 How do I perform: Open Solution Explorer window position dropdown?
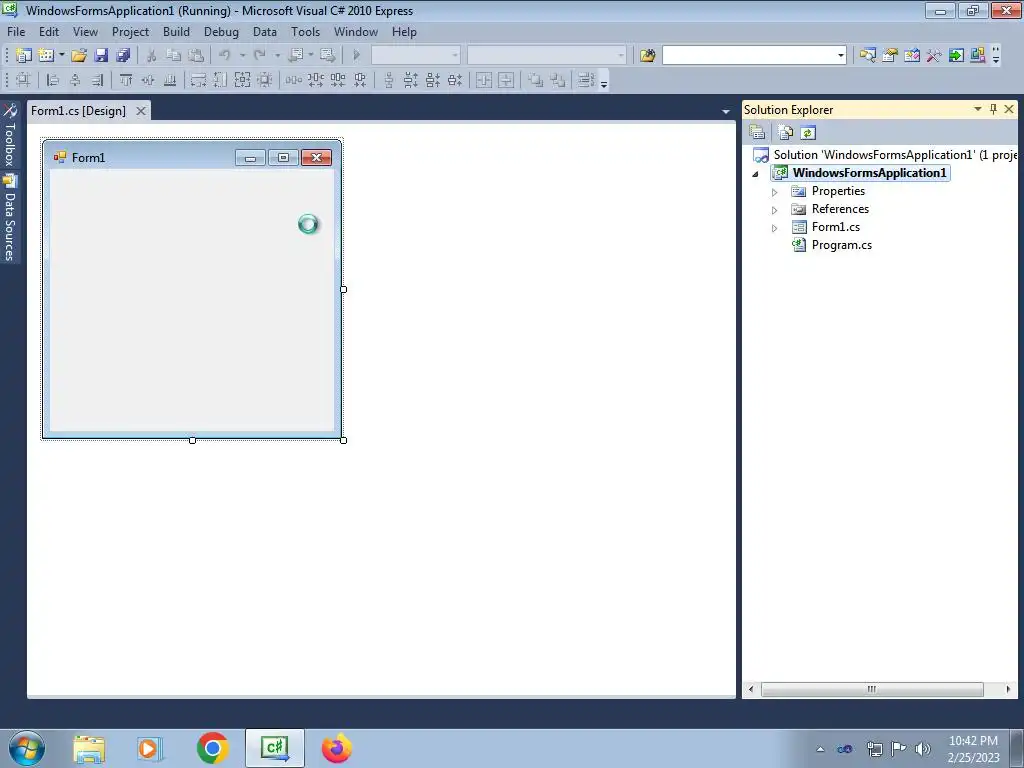(x=978, y=109)
